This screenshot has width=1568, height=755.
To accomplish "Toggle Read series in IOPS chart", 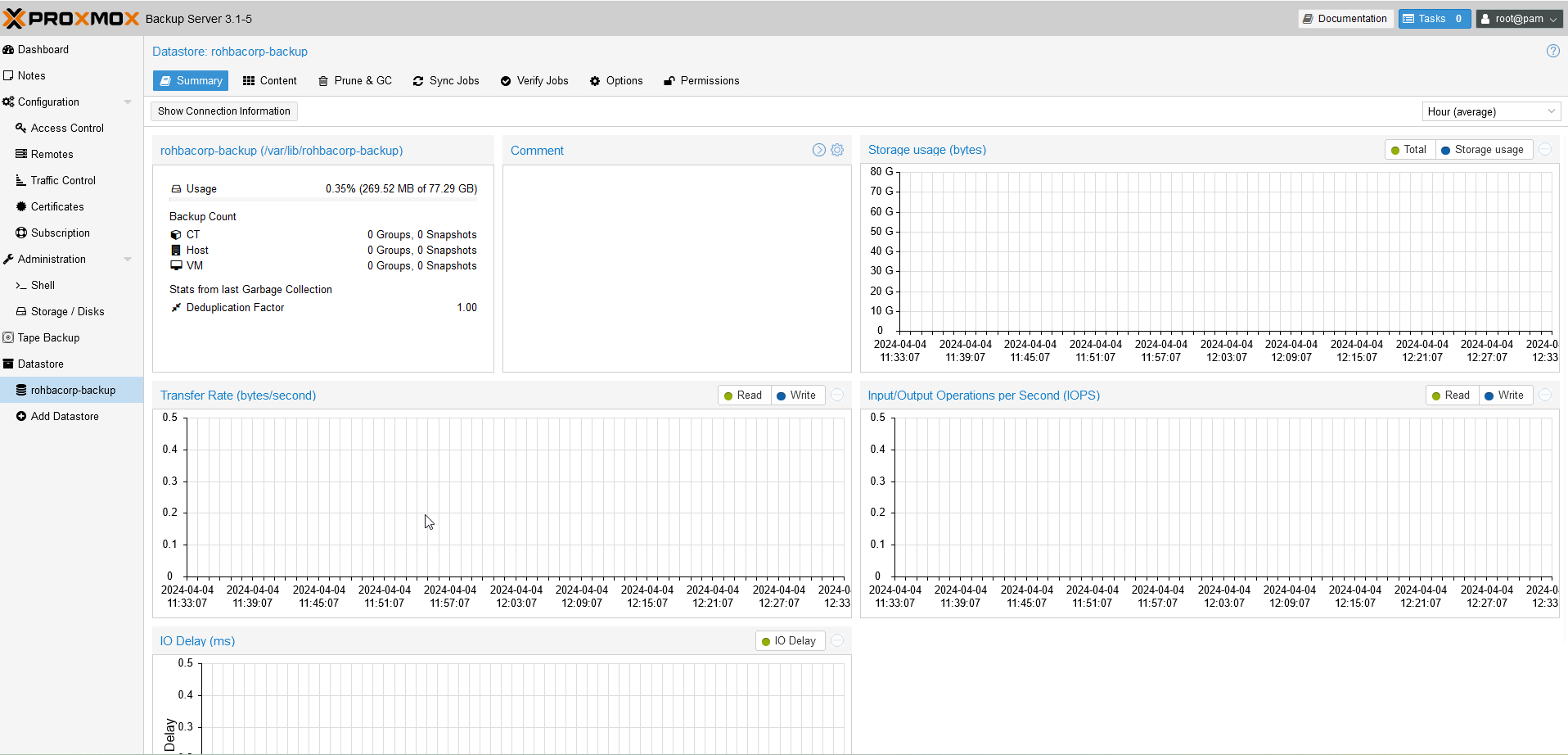I will pyautogui.click(x=1451, y=396).
